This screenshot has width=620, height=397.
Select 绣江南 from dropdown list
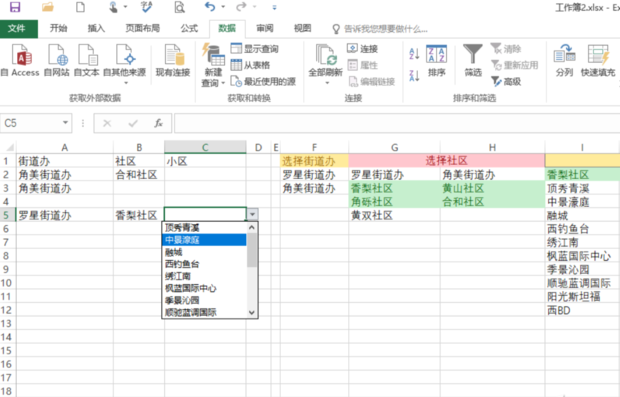click(204, 276)
